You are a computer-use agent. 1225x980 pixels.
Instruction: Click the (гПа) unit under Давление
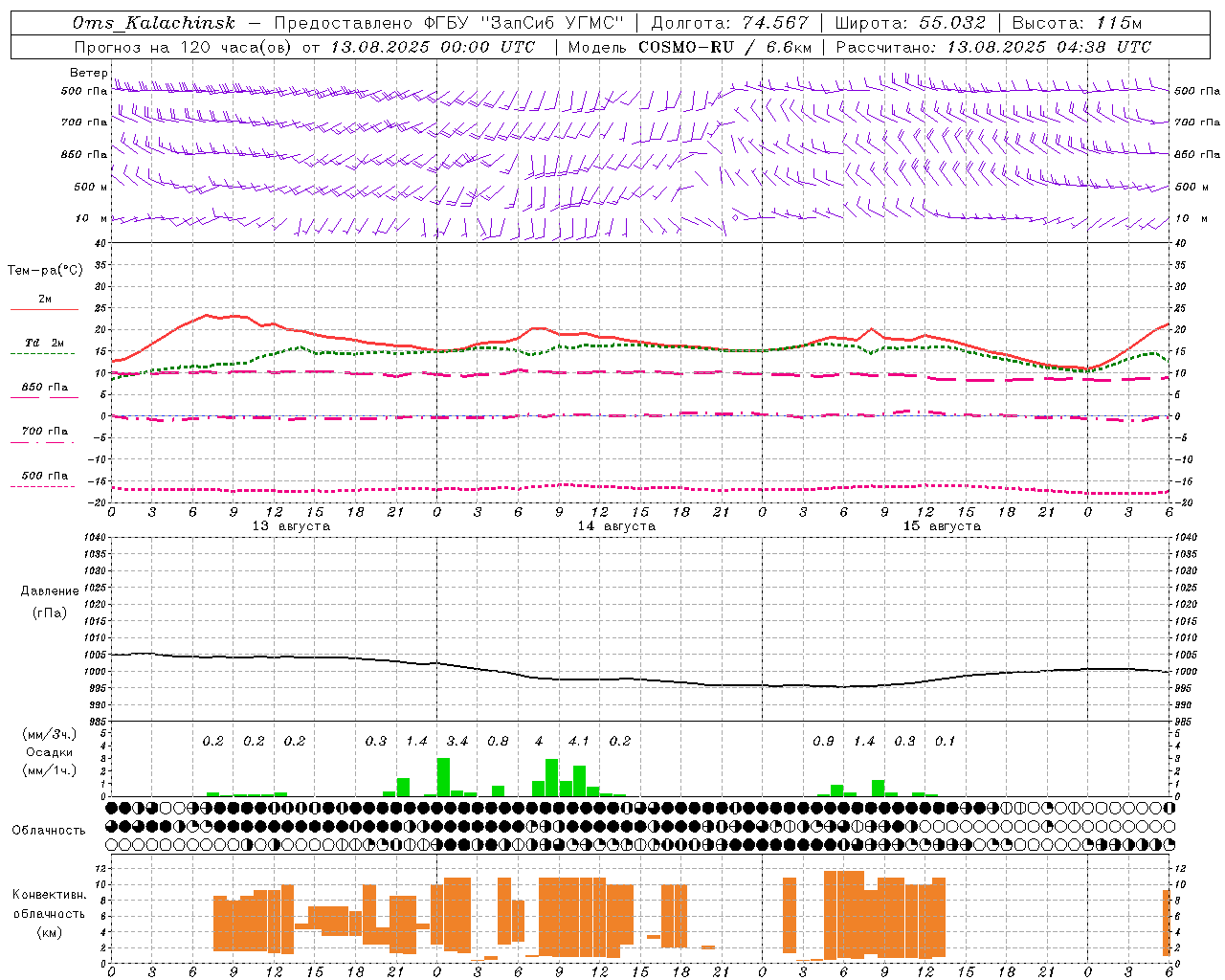tap(50, 612)
